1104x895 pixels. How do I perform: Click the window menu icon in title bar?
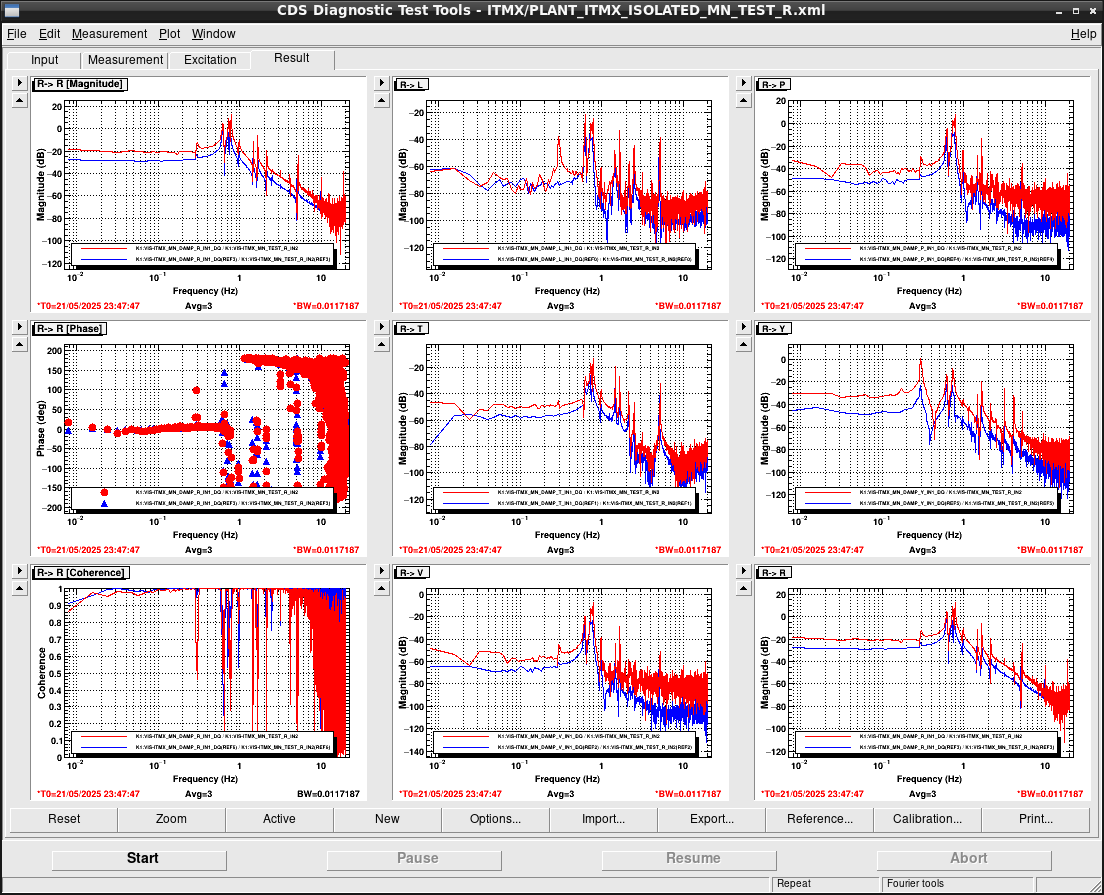click(11, 11)
